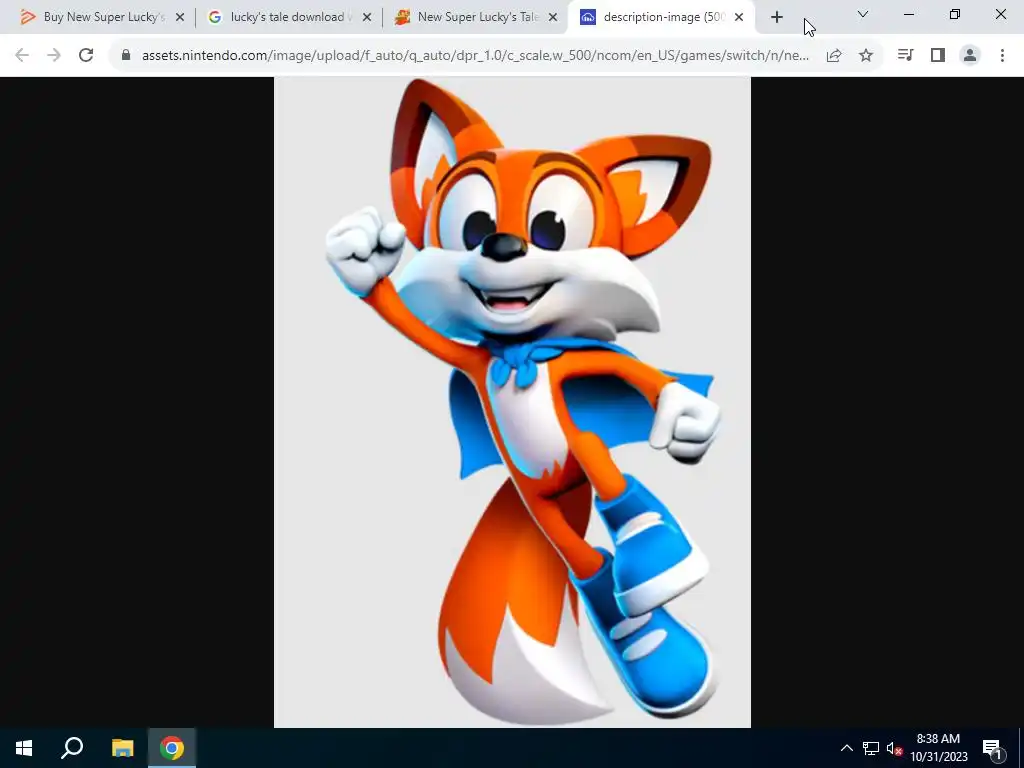
Task: Close the Buy New Super Lucky's tab
Action: (180, 17)
